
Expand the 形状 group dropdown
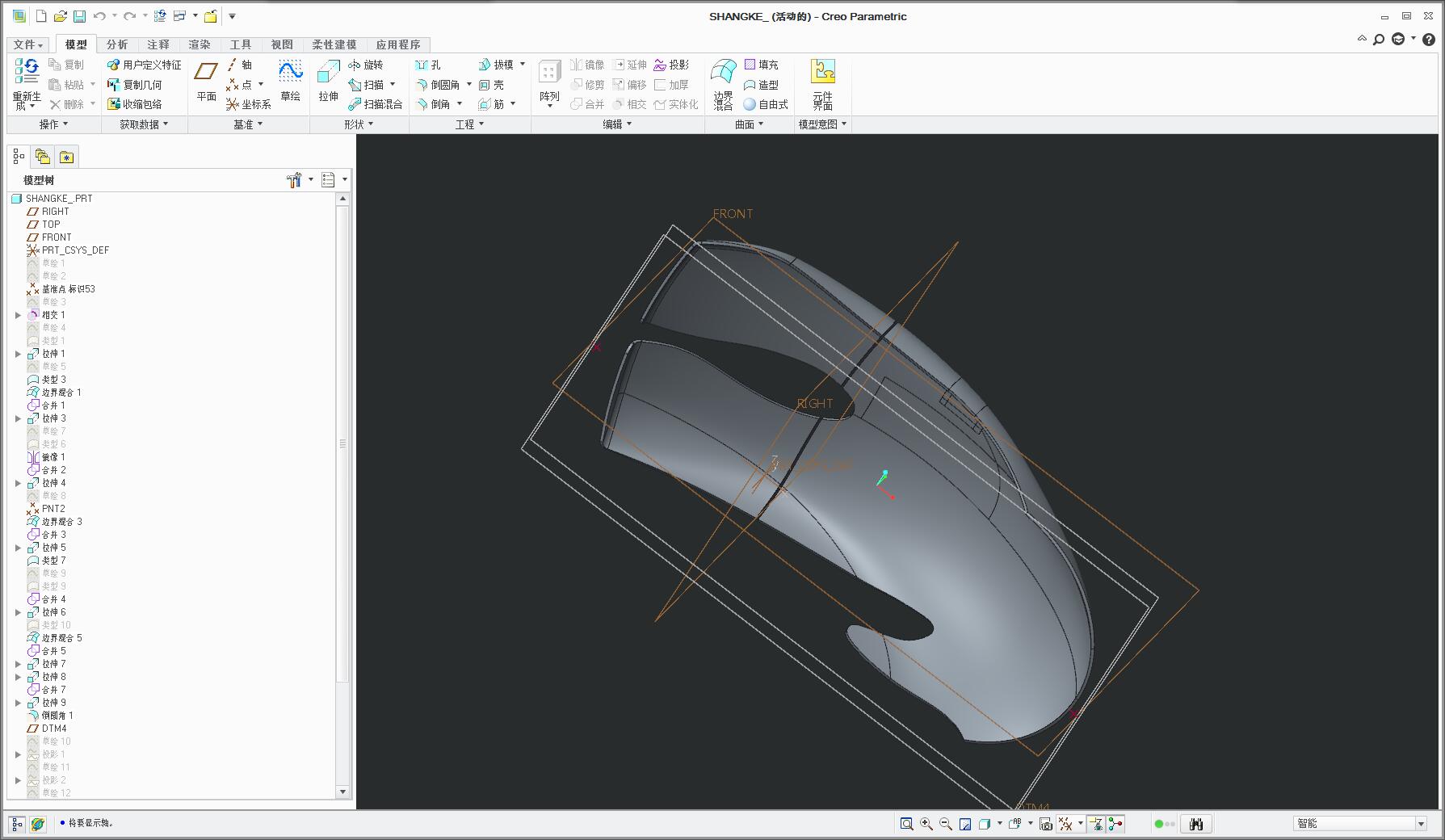tap(359, 124)
